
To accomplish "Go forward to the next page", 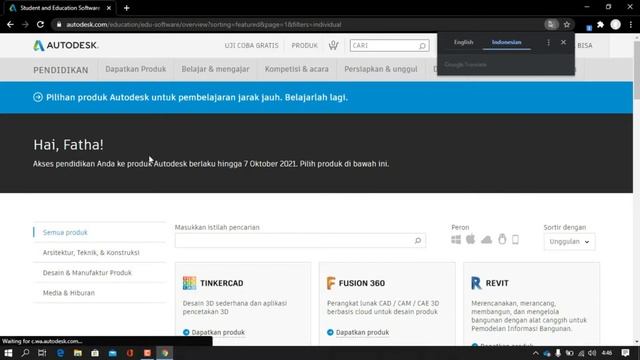I will point(25,24).
